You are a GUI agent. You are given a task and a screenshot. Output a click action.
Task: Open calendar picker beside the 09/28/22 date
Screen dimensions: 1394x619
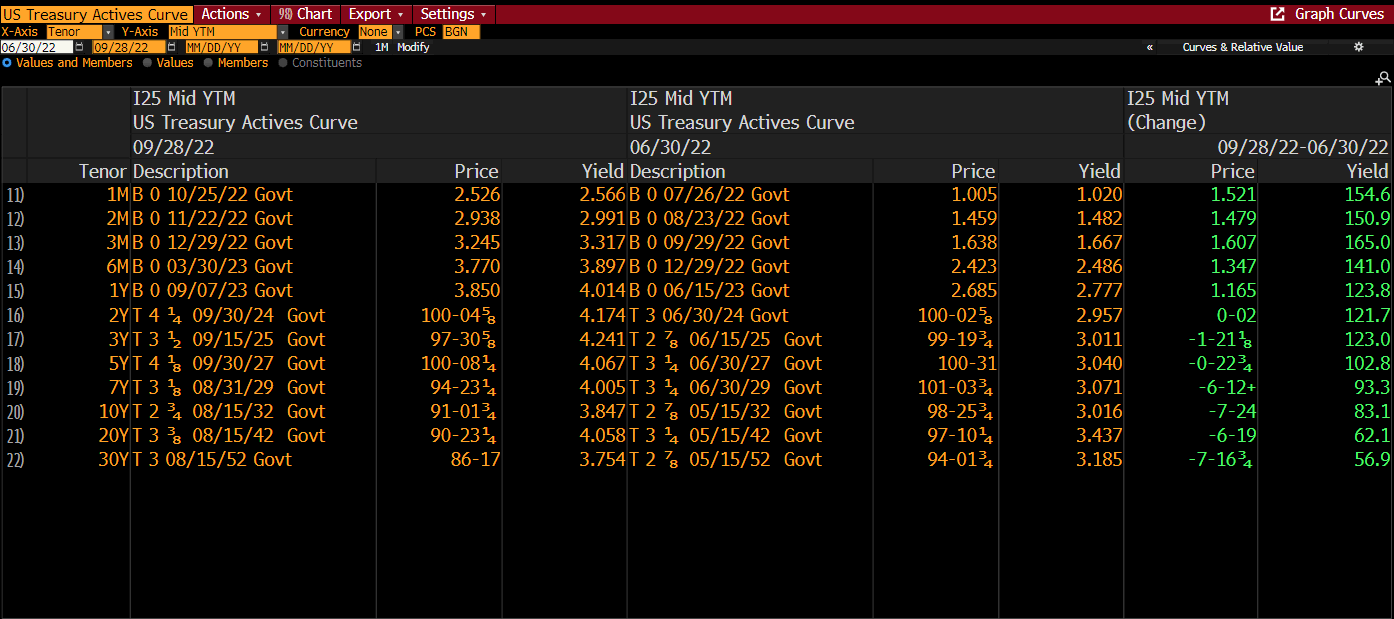click(x=172, y=47)
